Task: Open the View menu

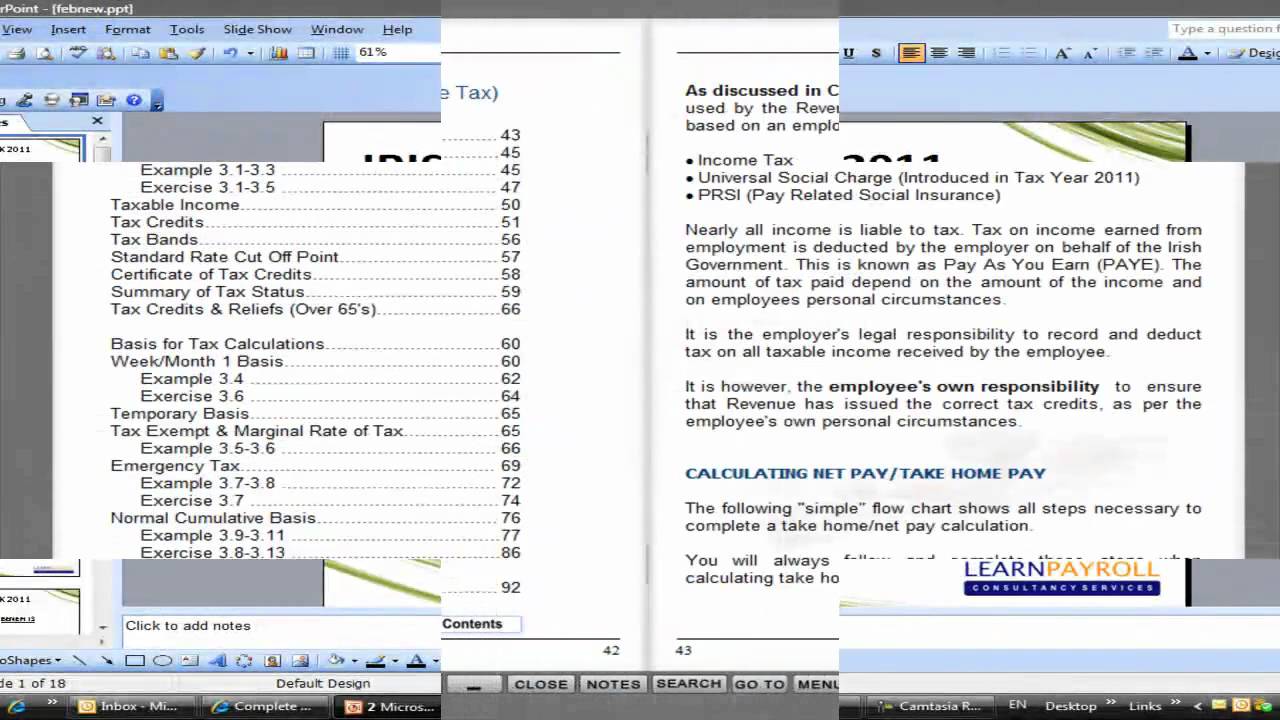Action: click(x=16, y=29)
